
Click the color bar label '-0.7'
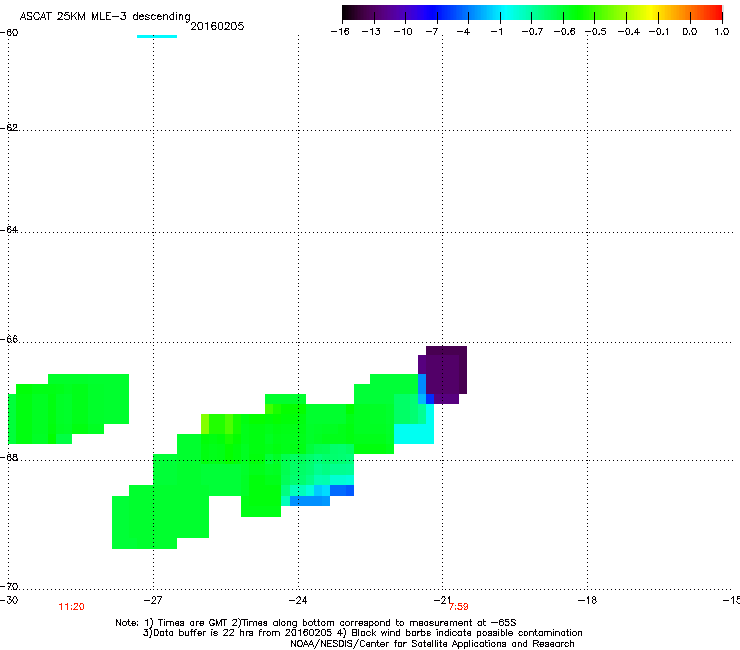point(532,32)
